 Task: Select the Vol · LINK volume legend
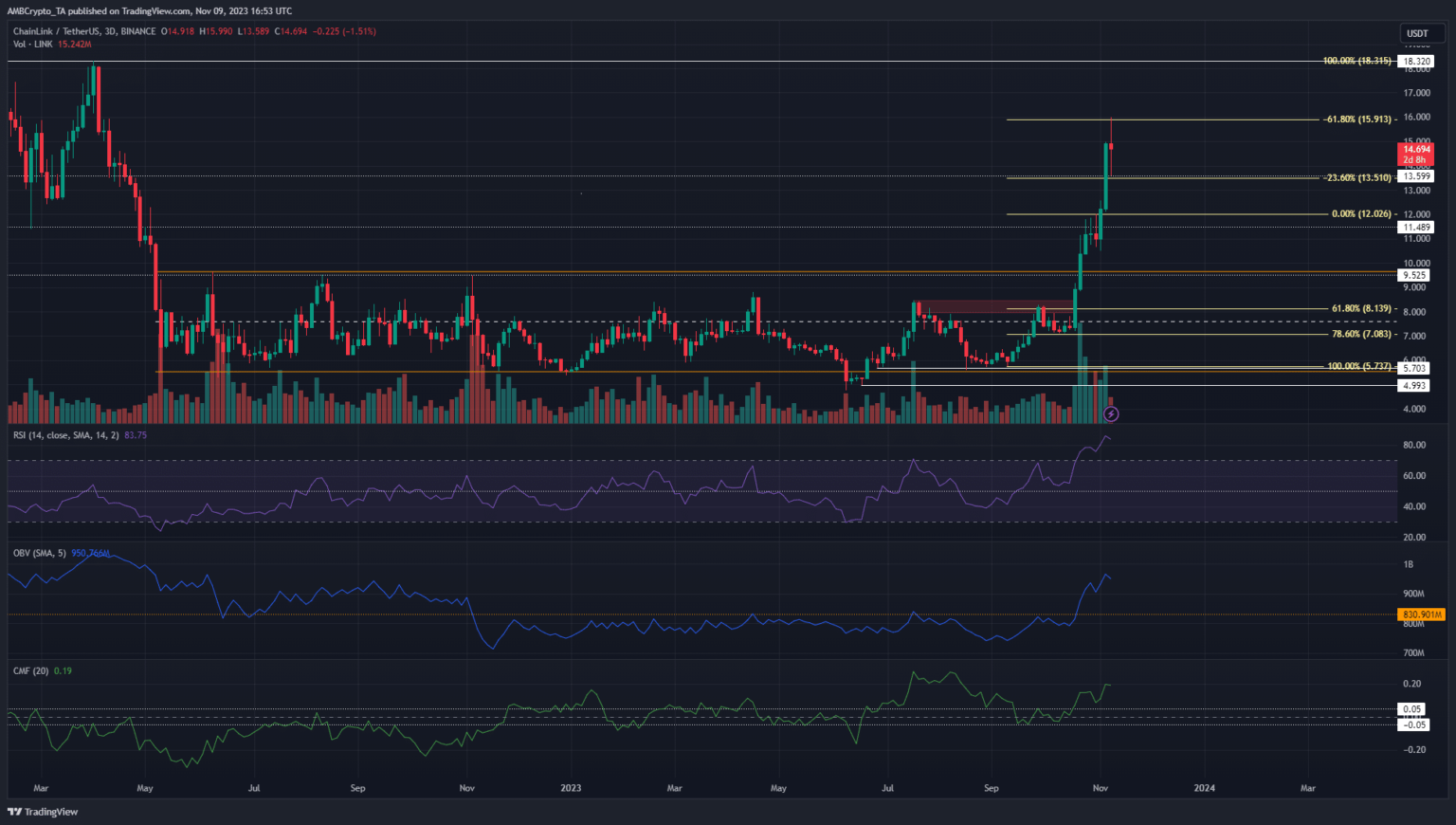click(32, 45)
